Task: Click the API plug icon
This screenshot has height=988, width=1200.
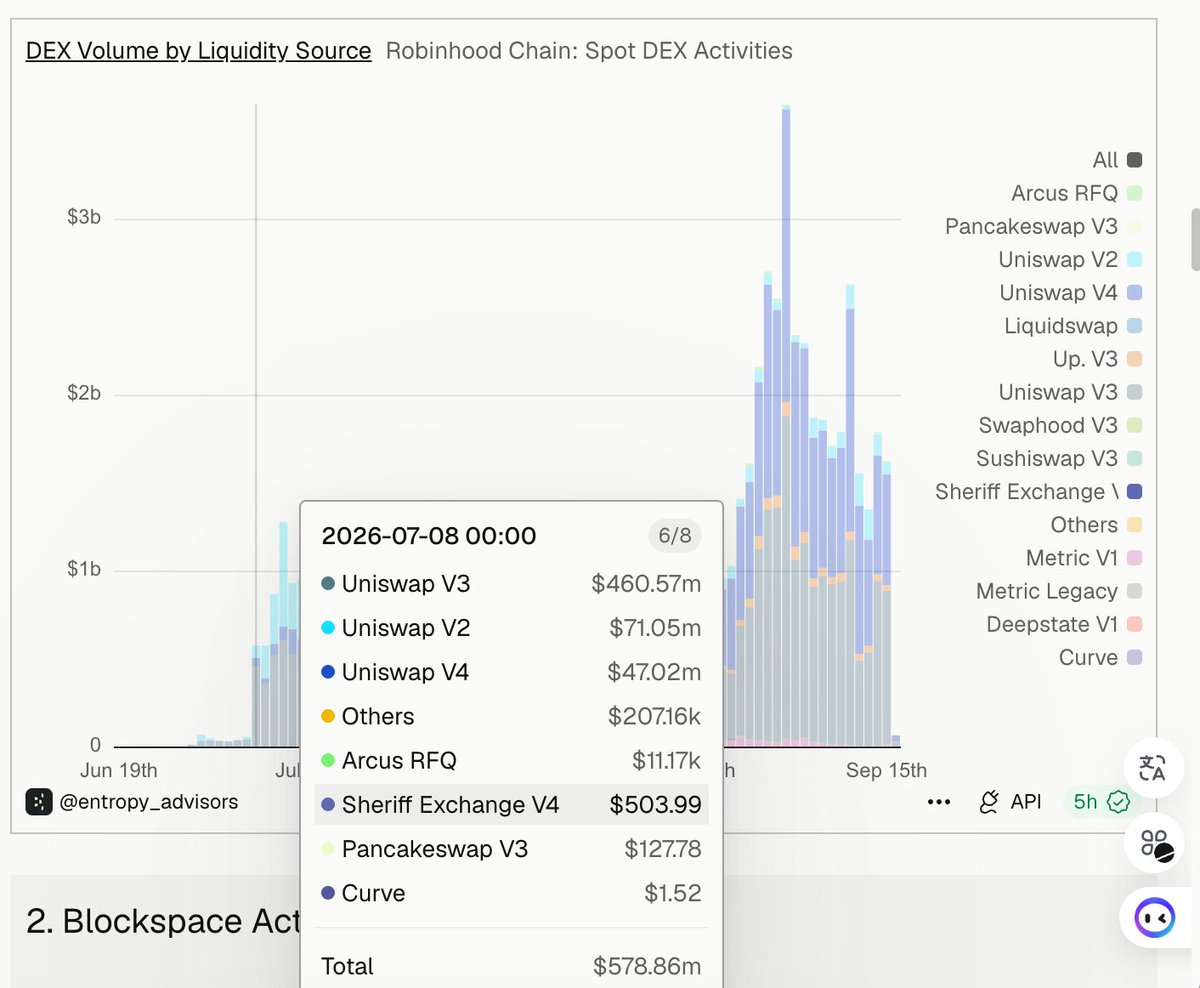Action: click(989, 802)
